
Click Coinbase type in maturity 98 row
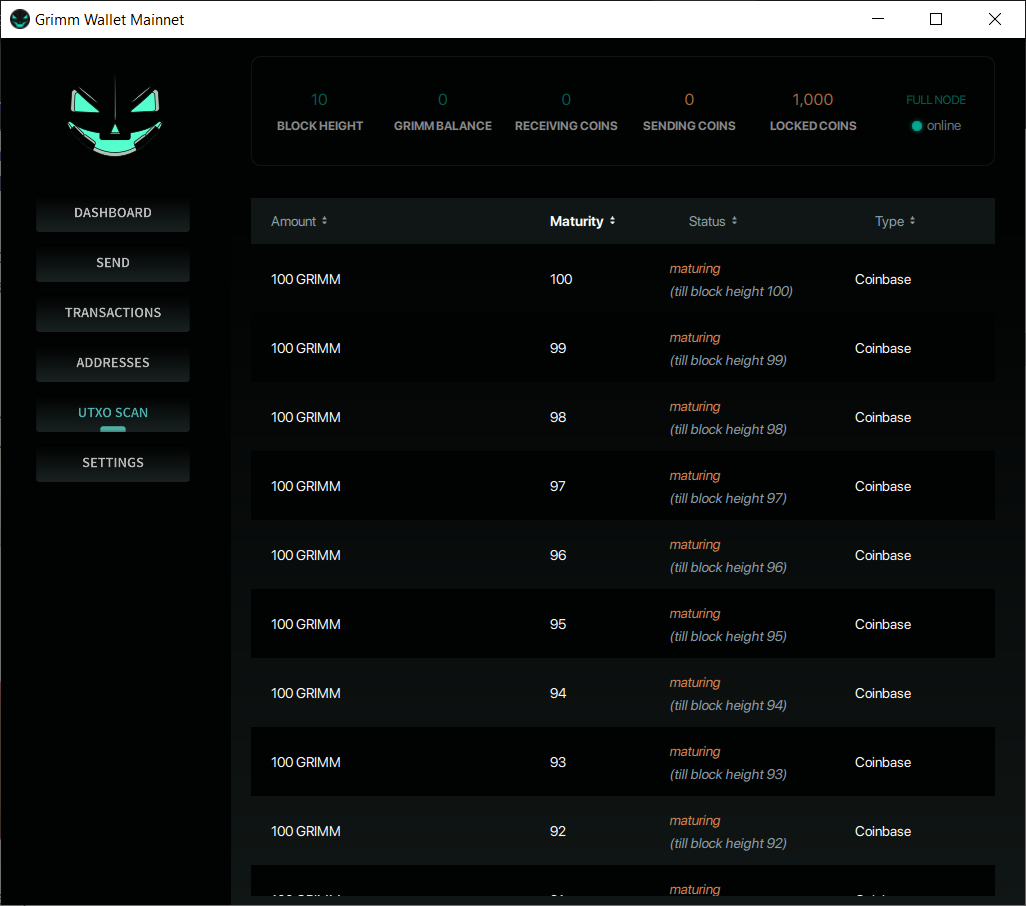[x=883, y=417]
